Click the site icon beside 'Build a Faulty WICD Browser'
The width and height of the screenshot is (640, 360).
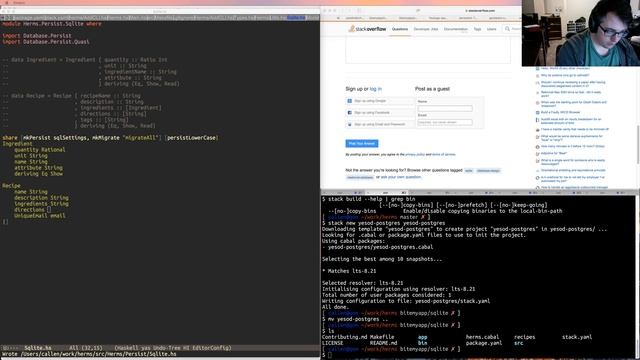[x=538, y=112]
